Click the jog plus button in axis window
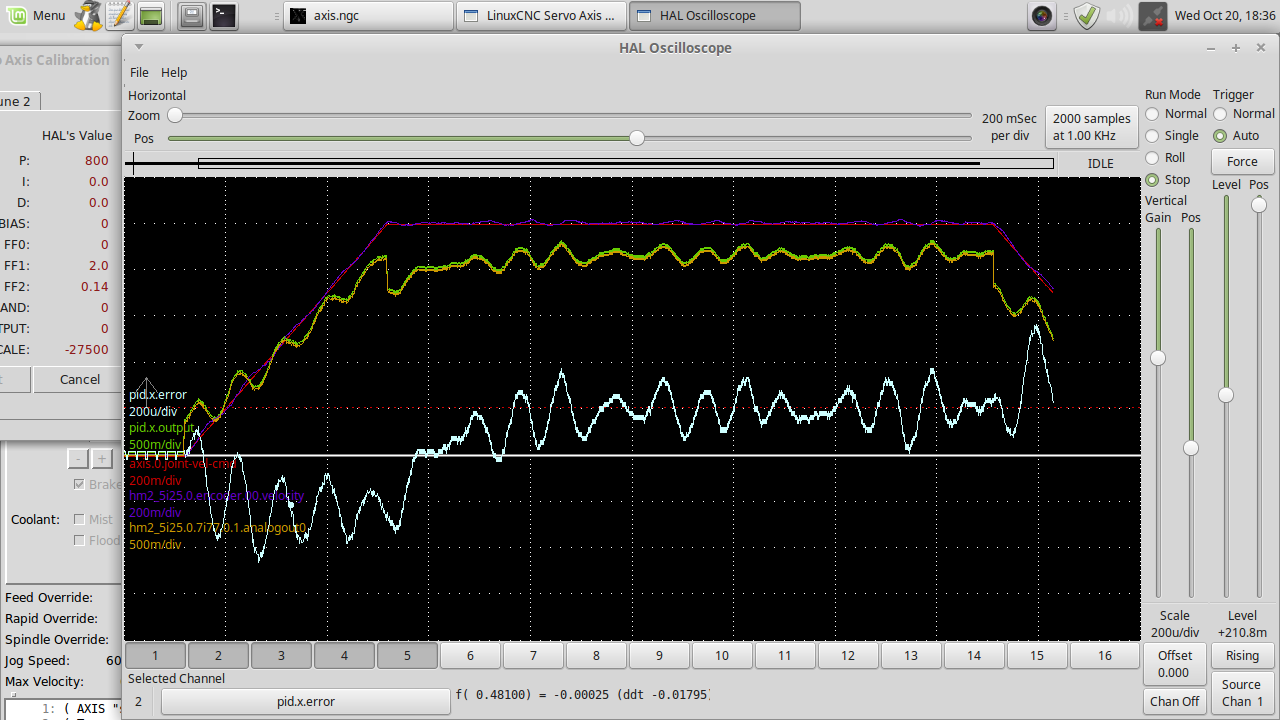Viewport: 1280px width, 720px height. pos(102,459)
